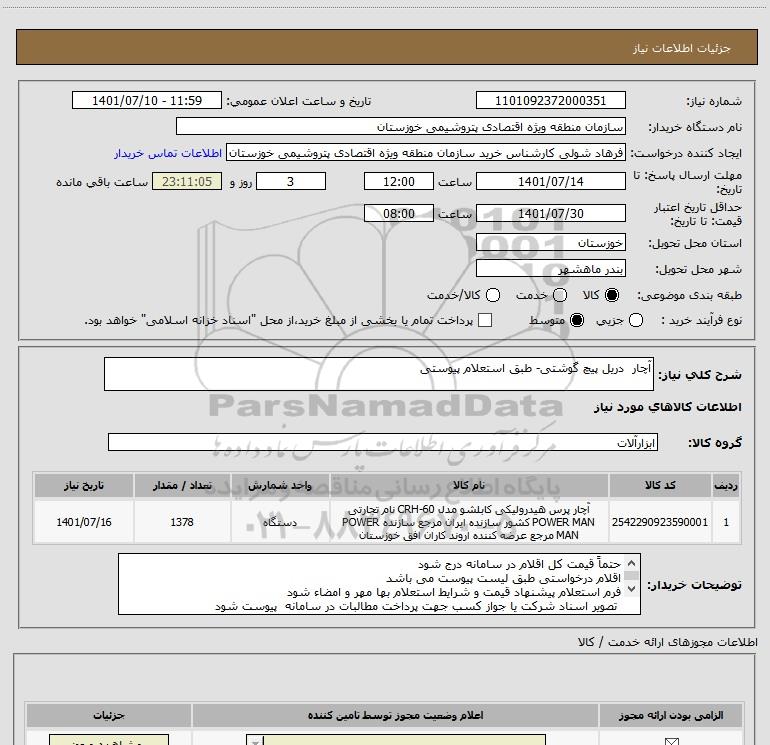Click the تعداد / مقدار column header
770x745 pixels.
pyautogui.click(x=182, y=486)
